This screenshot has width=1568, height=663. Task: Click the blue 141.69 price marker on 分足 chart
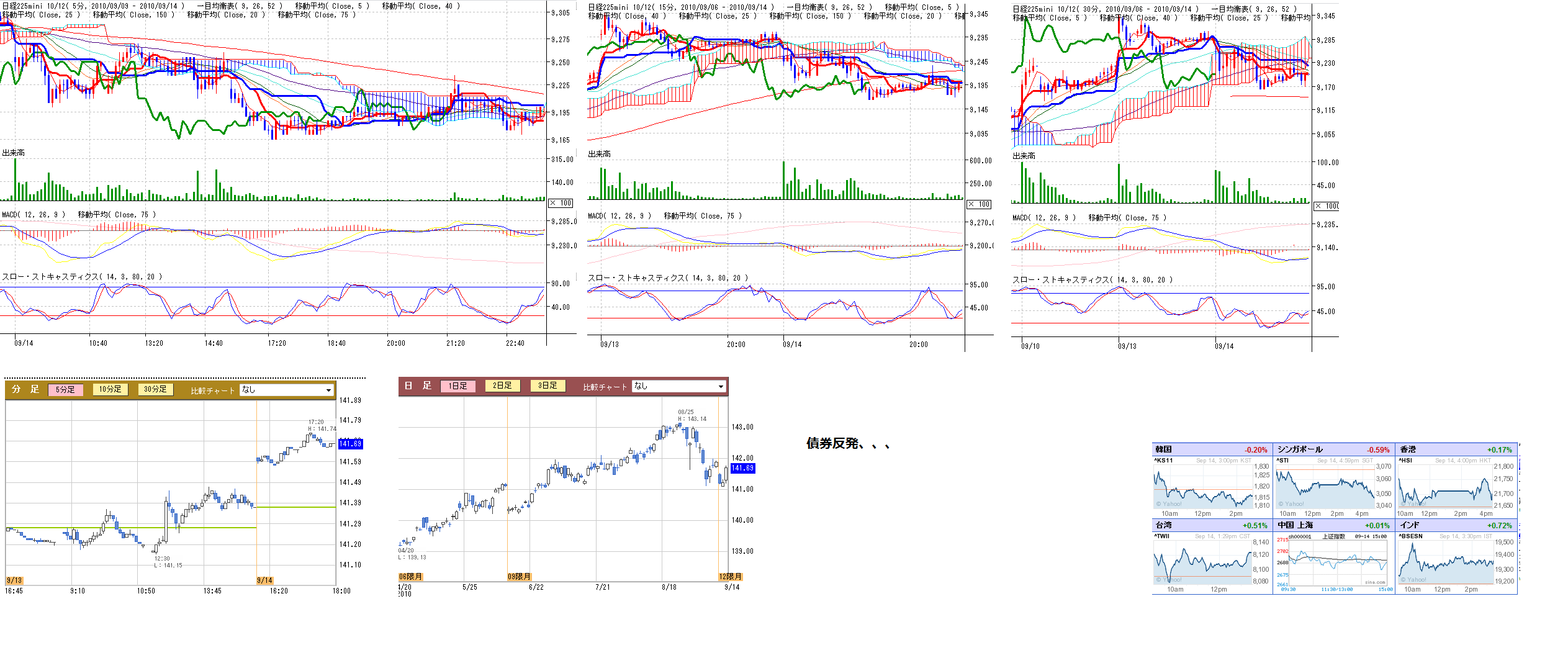pos(350,444)
